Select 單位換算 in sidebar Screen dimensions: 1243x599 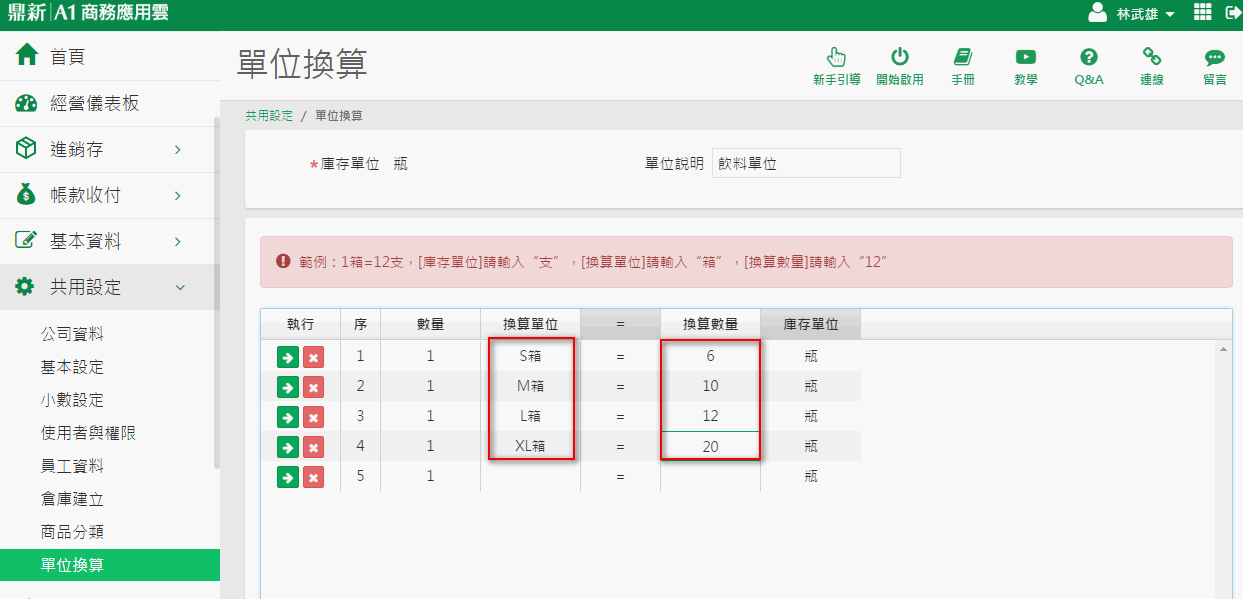110,565
